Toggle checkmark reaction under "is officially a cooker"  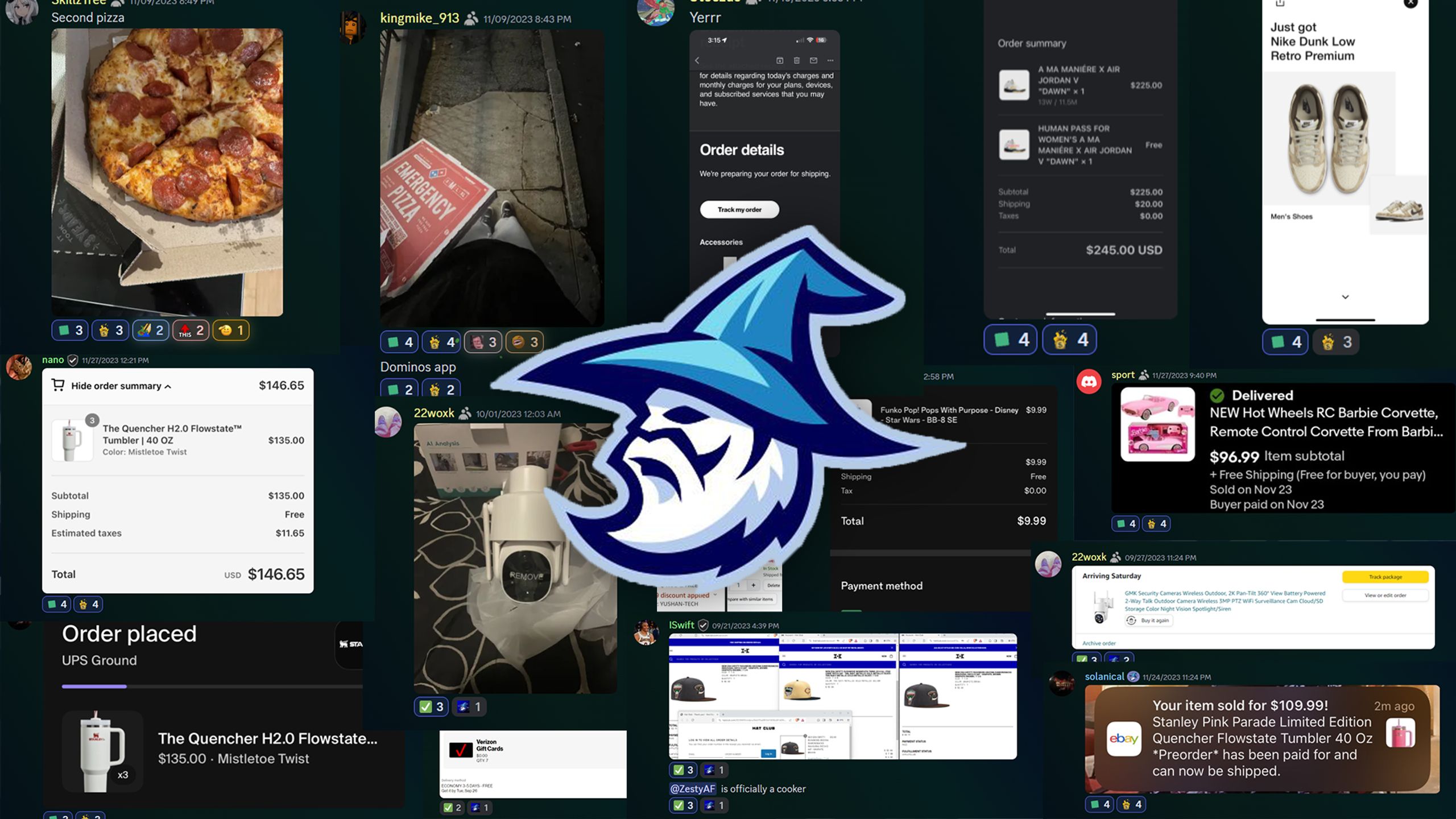pyautogui.click(x=683, y=805)
